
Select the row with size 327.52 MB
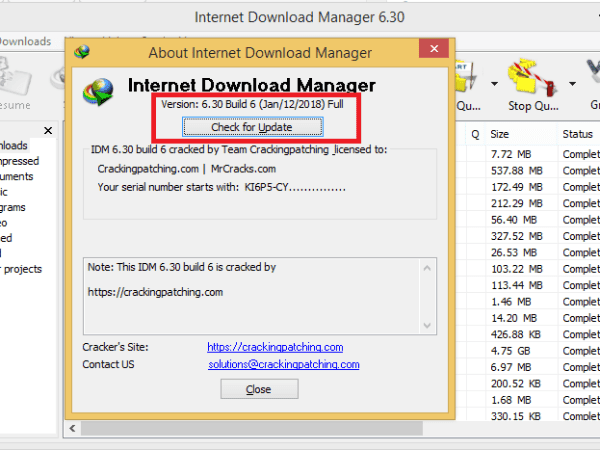(528, 236)
